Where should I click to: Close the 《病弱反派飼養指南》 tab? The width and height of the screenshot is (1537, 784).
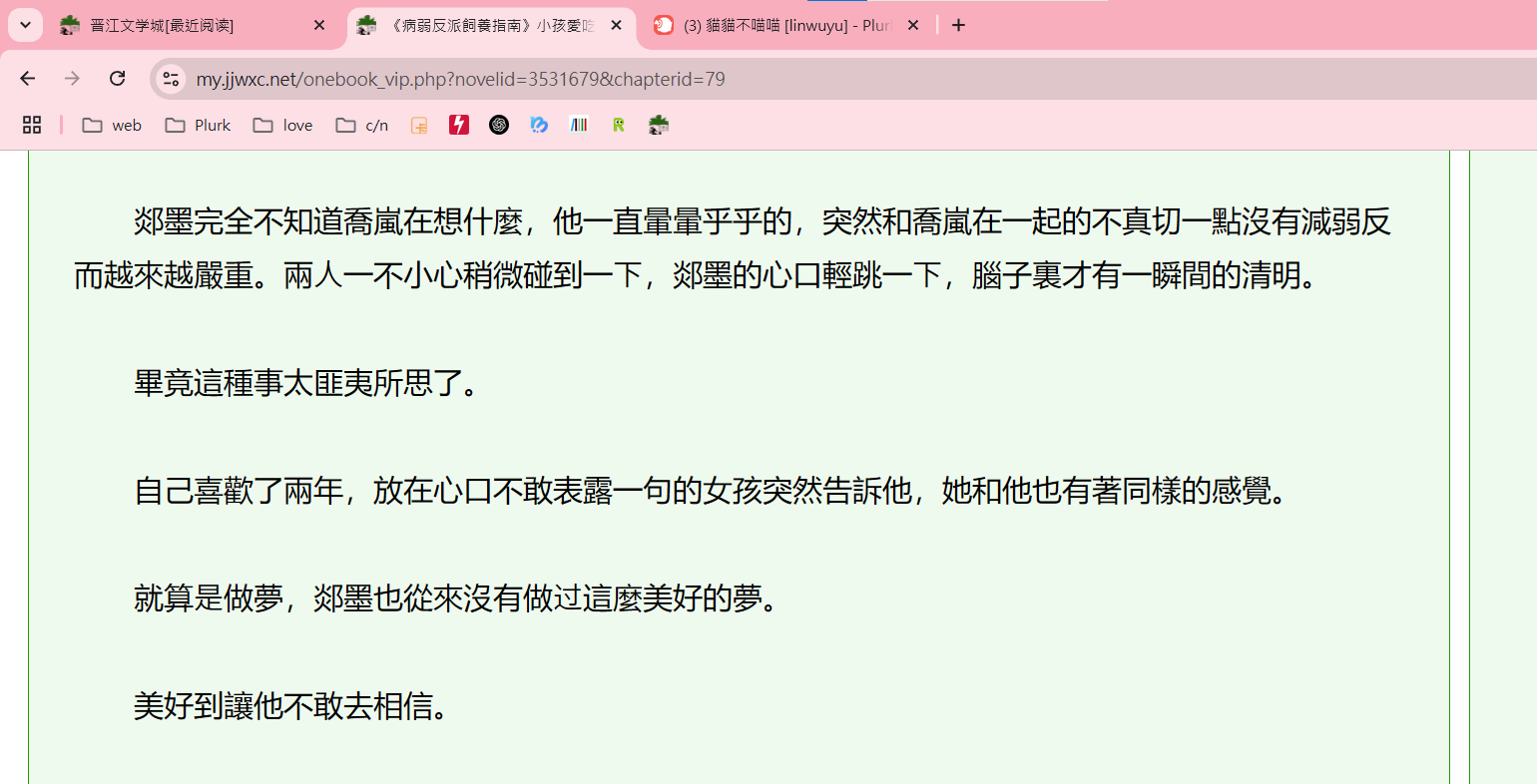point(617,25)
